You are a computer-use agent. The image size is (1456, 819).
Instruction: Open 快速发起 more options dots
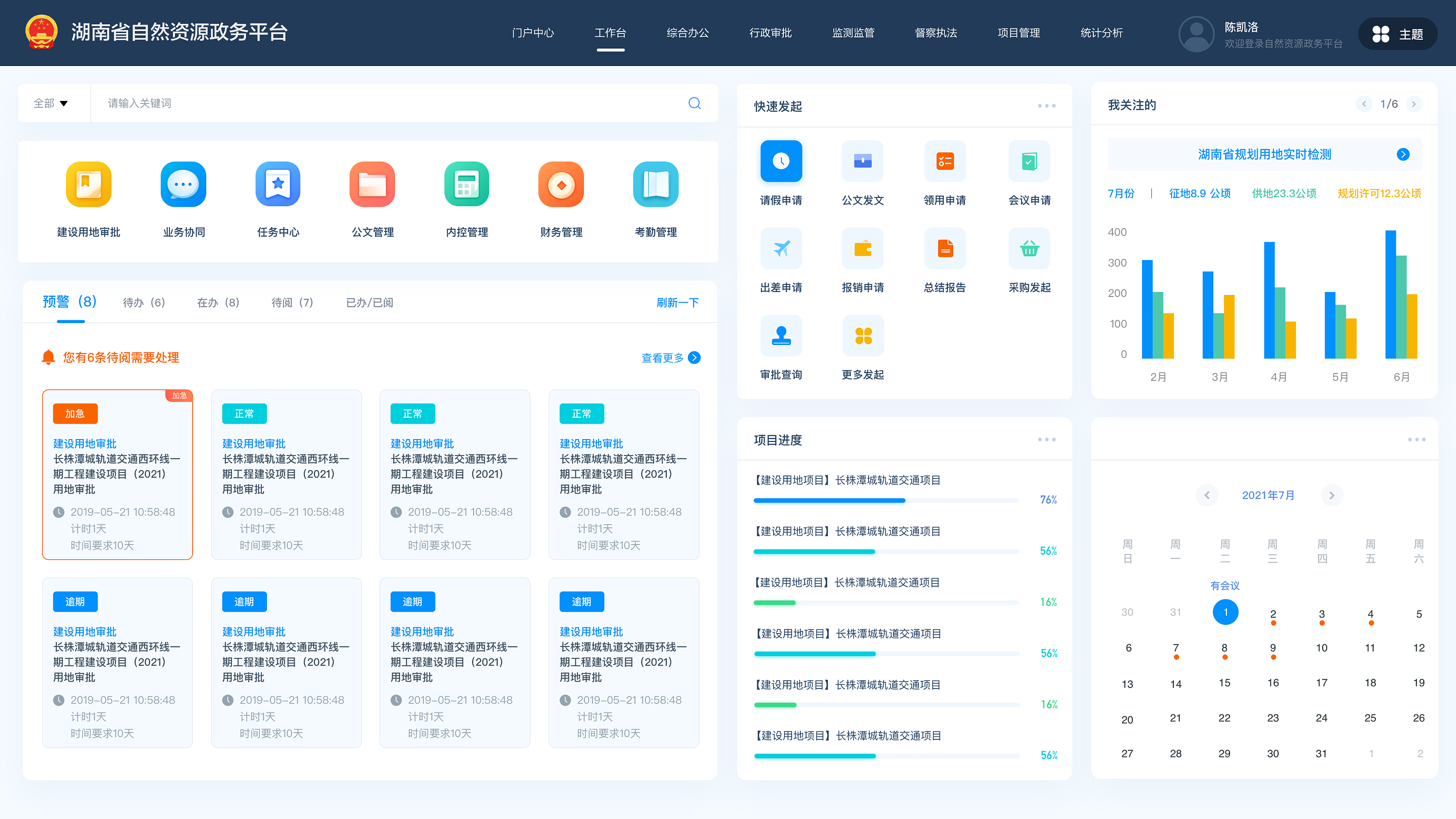click(1046, 106)
